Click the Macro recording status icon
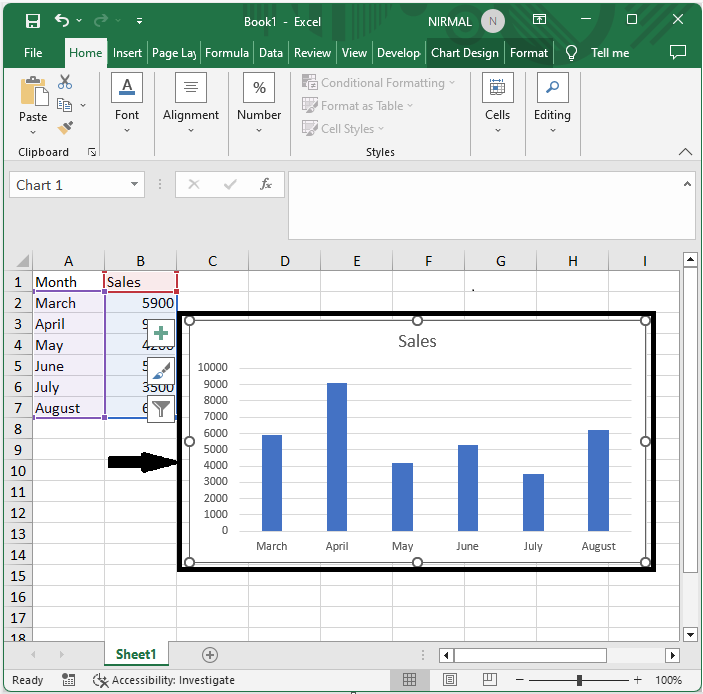This screenshot has width=703, height=694. pos(68,680)
